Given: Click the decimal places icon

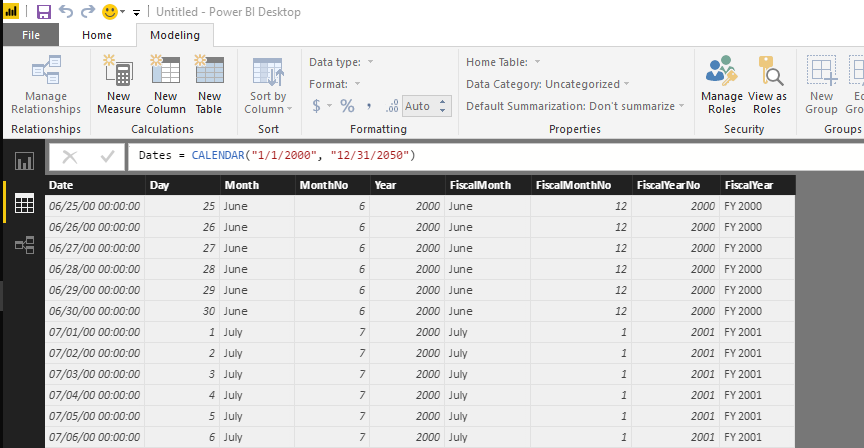Looking at the screenshot, I should click(392, 106).
